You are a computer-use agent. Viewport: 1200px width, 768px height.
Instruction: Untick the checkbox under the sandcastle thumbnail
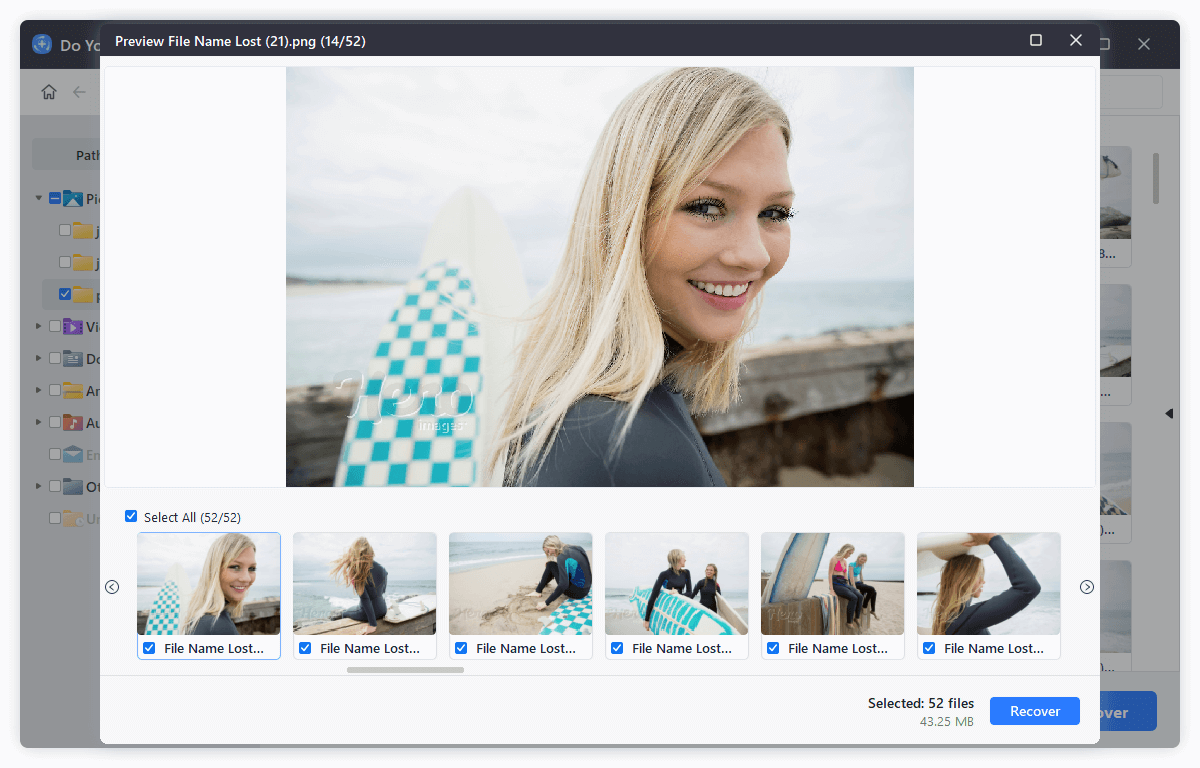[461, 648]
